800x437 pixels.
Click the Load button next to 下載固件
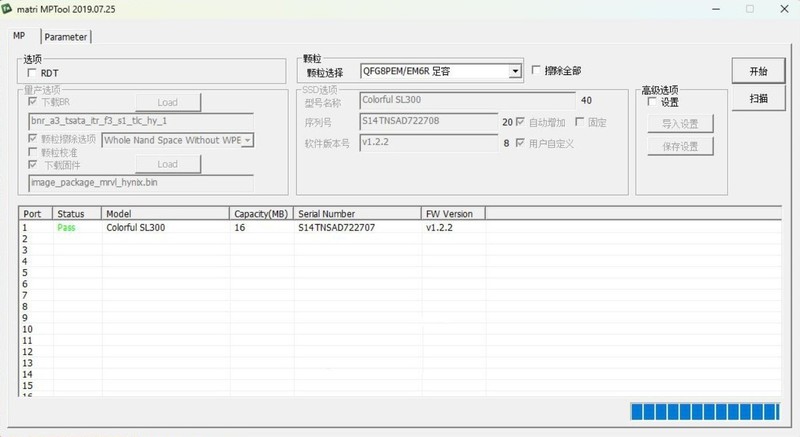(168, 164)
